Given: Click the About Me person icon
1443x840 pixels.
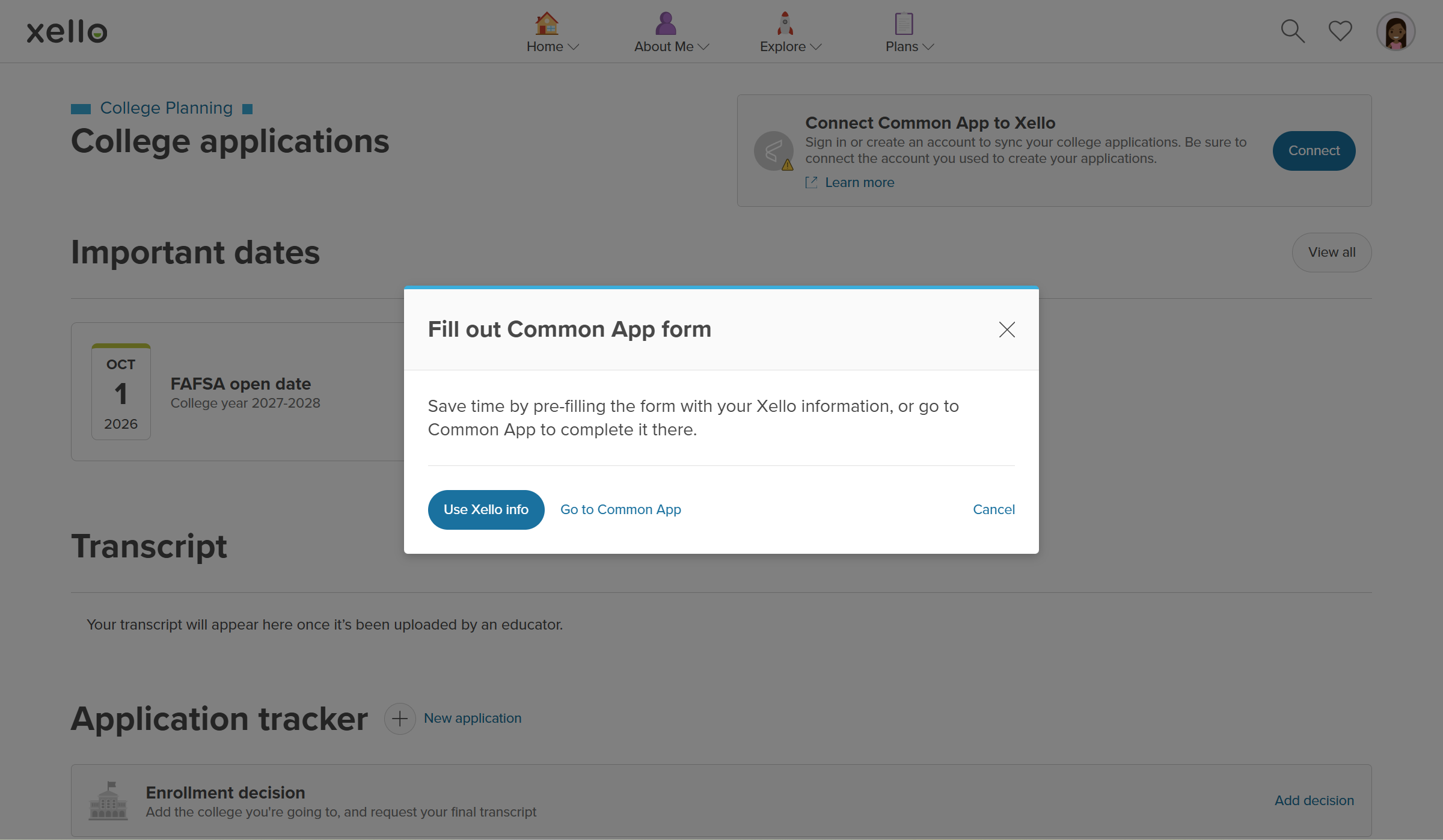Looking at the screenshot, I should pyautogui.click(x=666, y=23).
